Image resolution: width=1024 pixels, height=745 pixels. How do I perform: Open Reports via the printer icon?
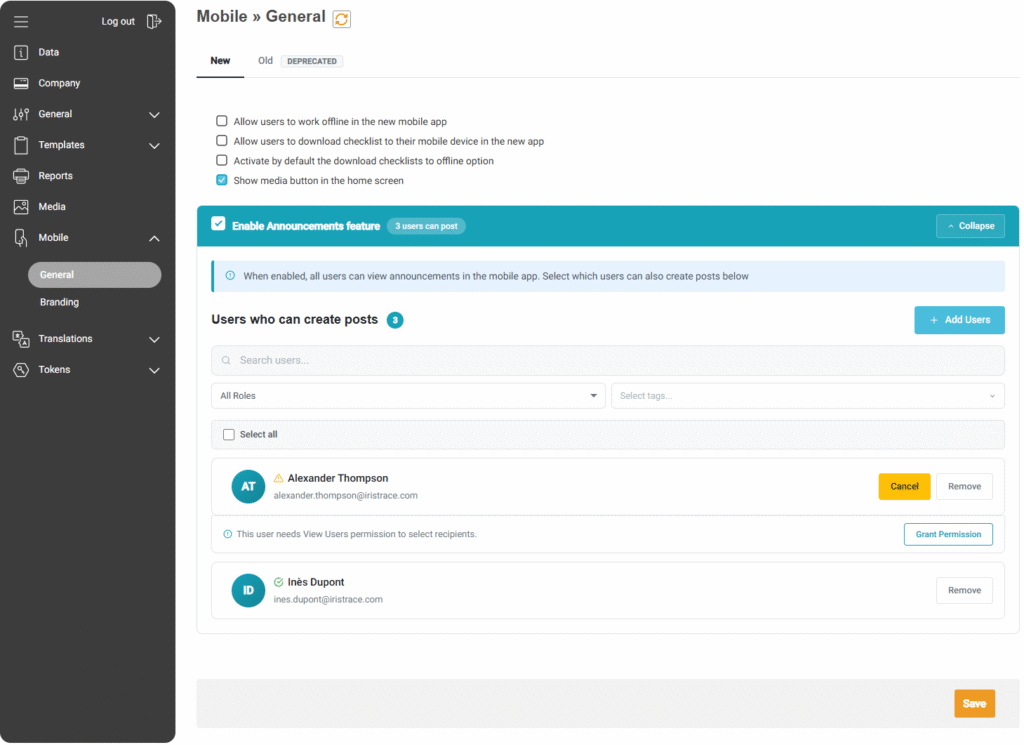21,176
